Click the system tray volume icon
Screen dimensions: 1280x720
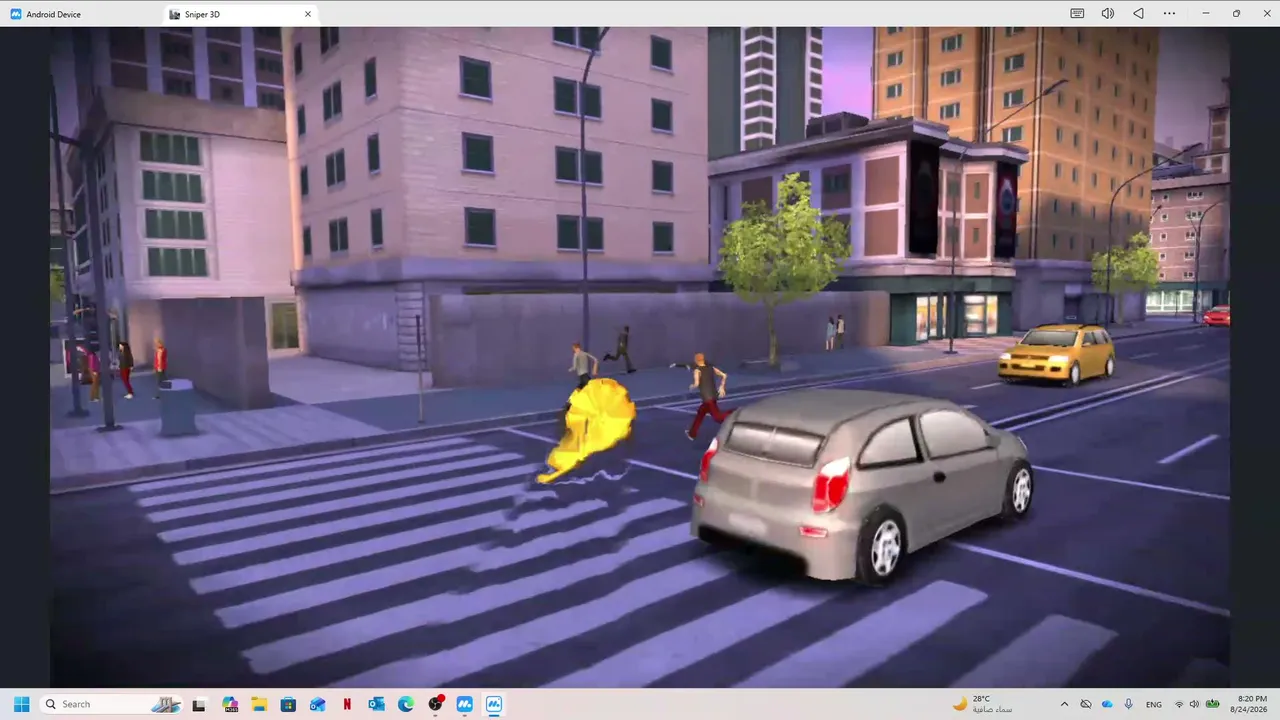point(1196,704)
